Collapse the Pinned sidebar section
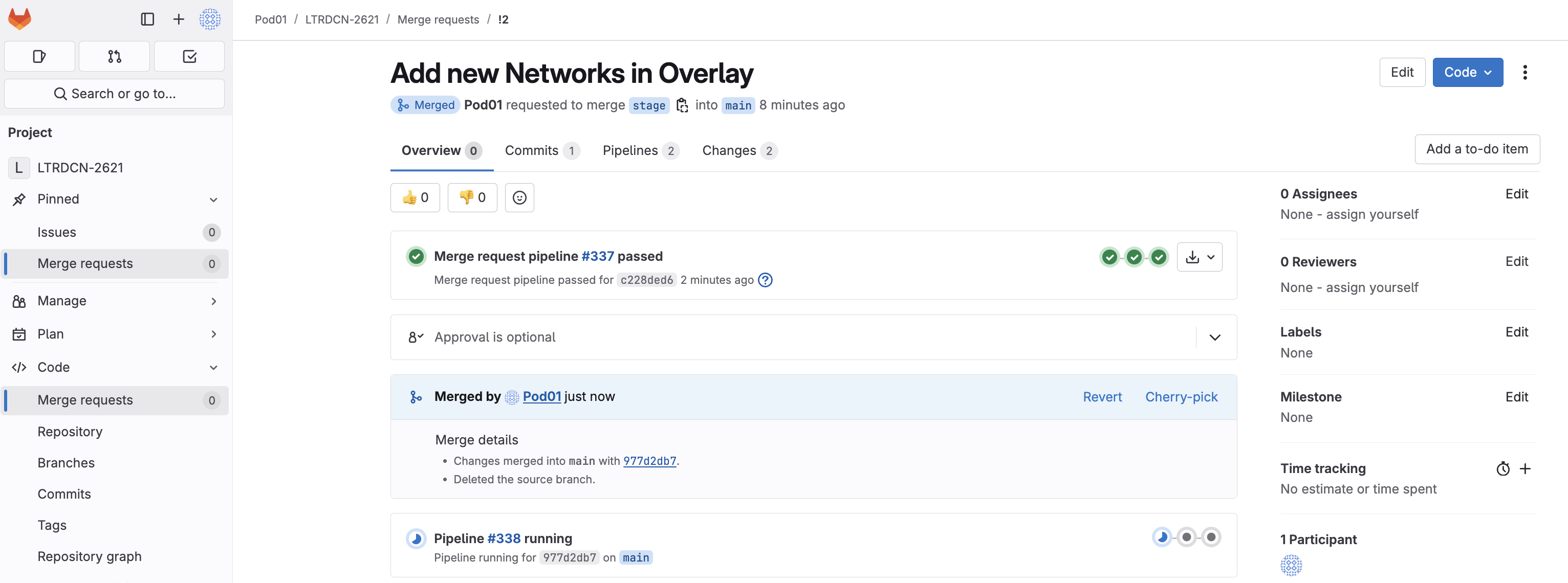The width and height of the screenshot is (1568, 583). (x=213, y=199)
